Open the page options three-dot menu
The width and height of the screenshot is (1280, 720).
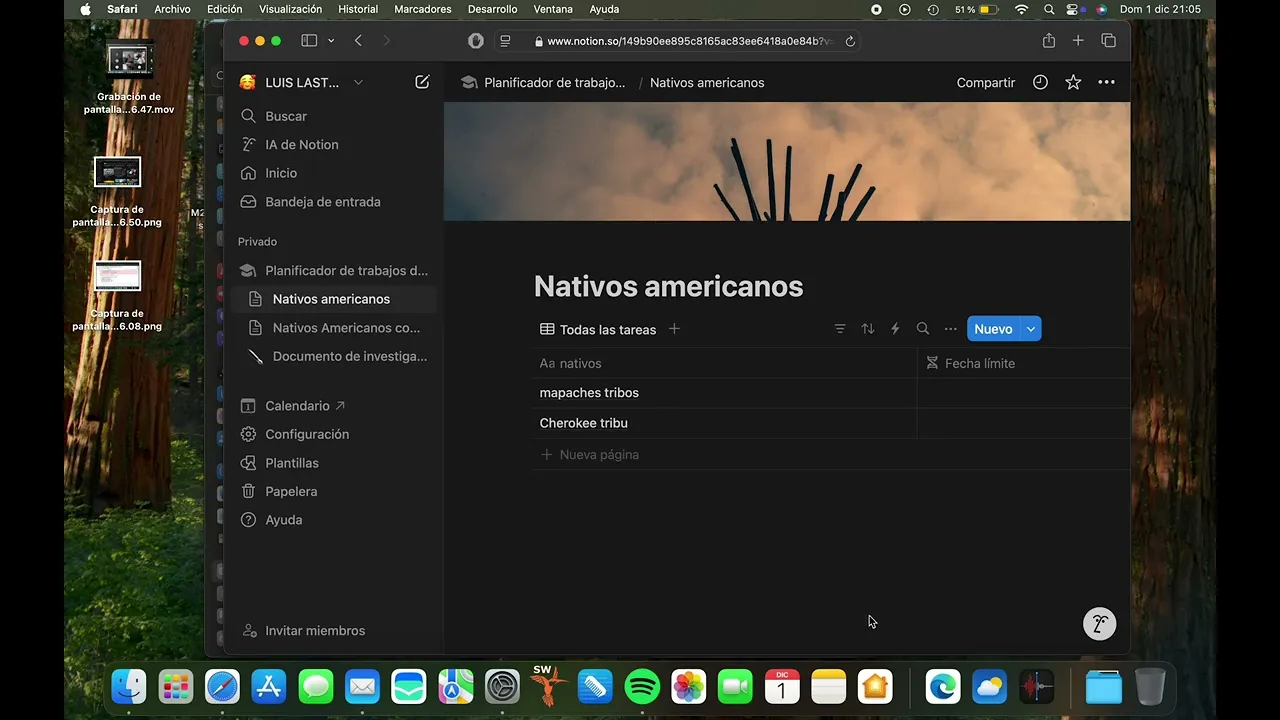[1106, 83]
